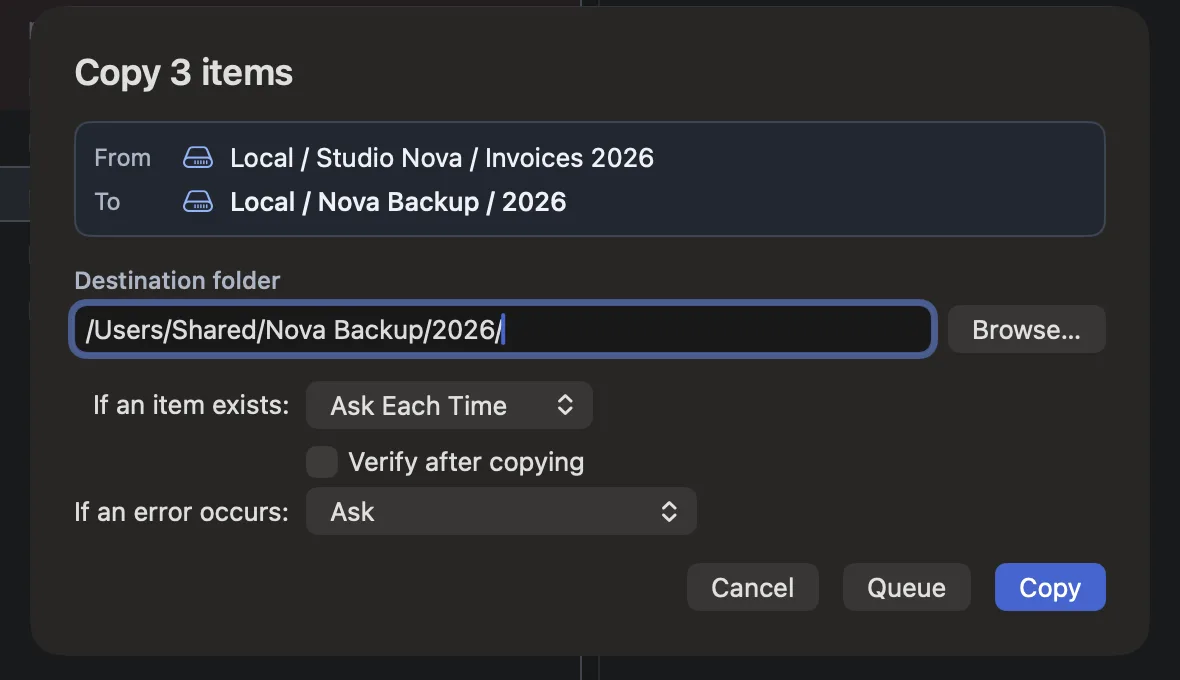The width and height of the screenshot is (1180, 680).
Task: Click the From label
Action: click(123, 158)
